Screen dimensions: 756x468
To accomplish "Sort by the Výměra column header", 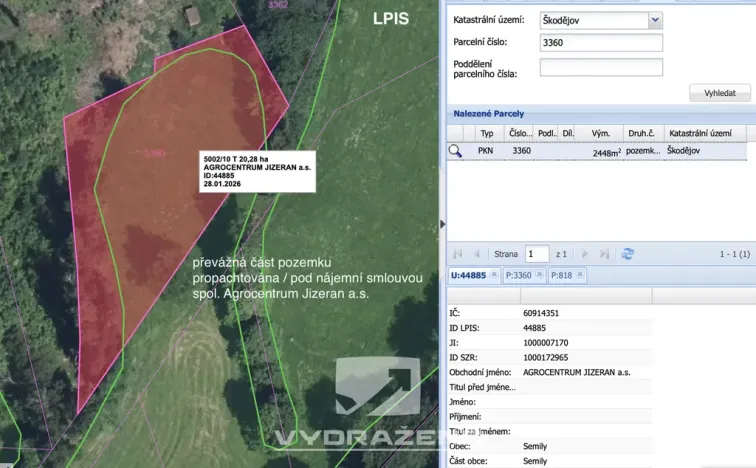I will (x=600, y=133).
